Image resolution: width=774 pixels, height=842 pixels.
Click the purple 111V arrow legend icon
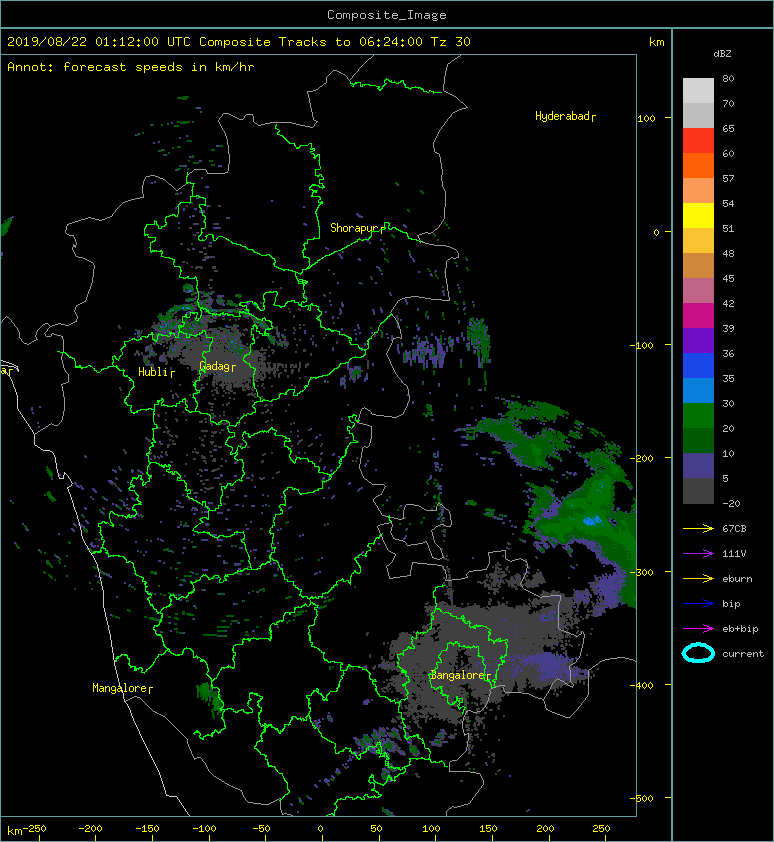698,554
